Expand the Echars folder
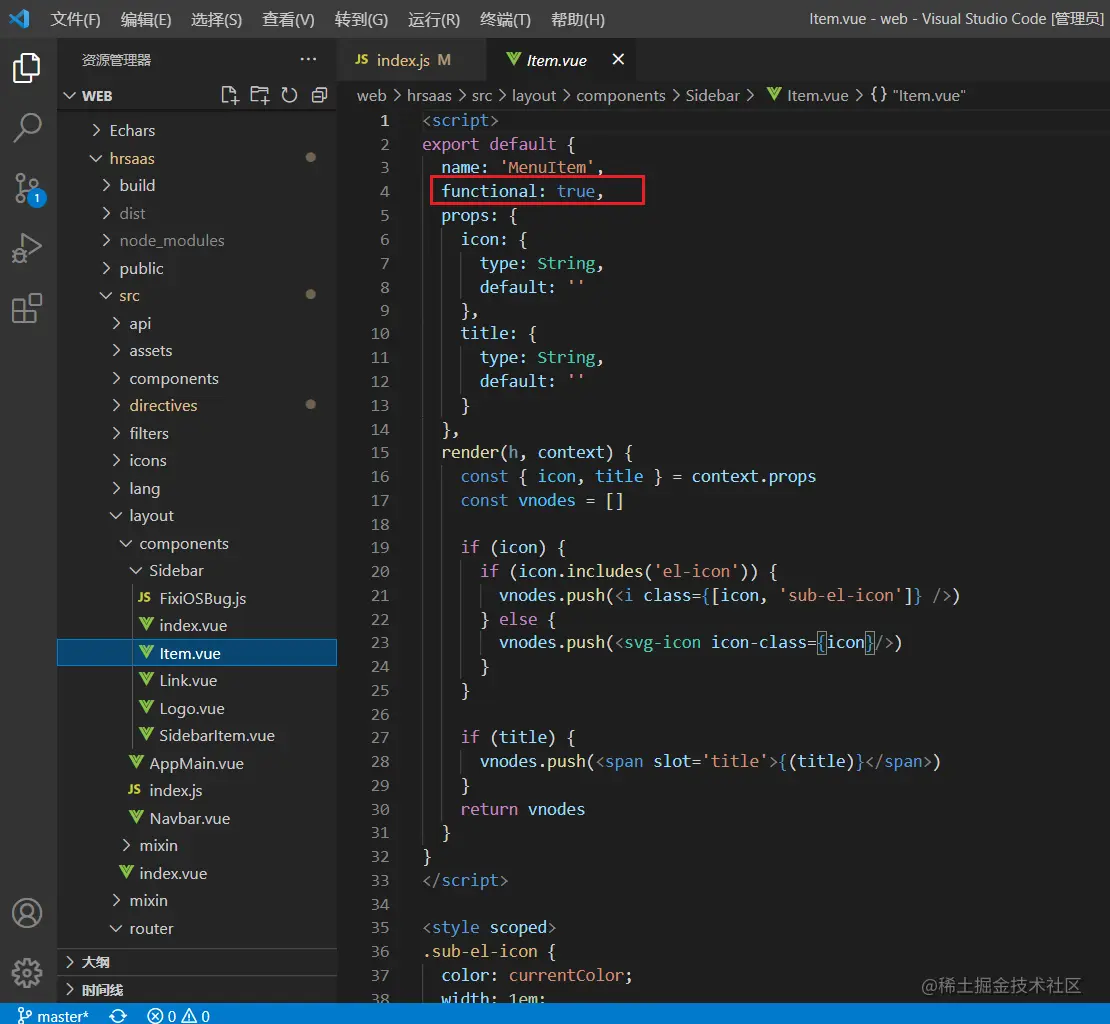 tap(132, 130)
